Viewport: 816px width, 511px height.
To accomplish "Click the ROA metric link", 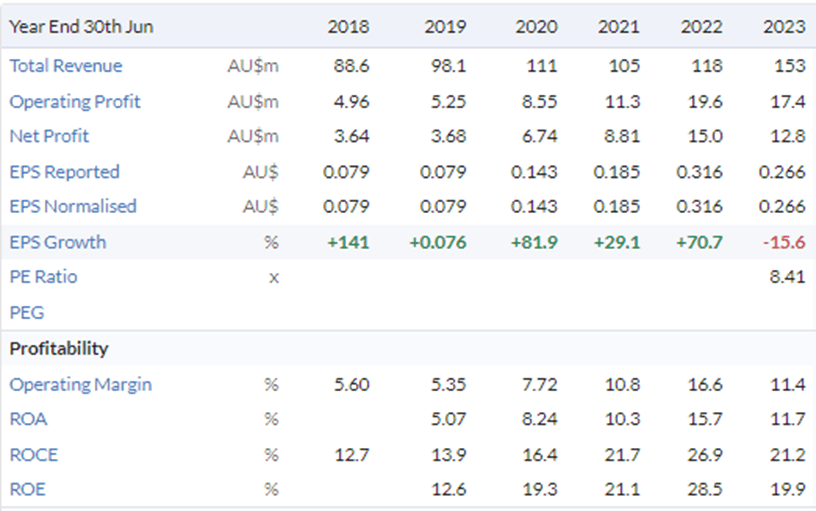I will click(28, 420).
